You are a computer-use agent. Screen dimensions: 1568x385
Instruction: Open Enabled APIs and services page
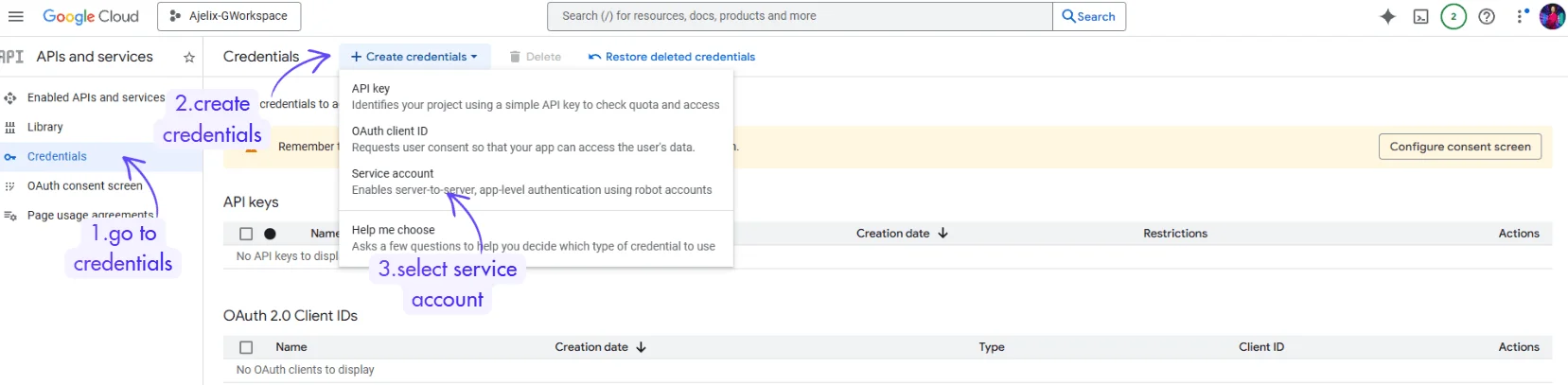click(x=96, y=97)
